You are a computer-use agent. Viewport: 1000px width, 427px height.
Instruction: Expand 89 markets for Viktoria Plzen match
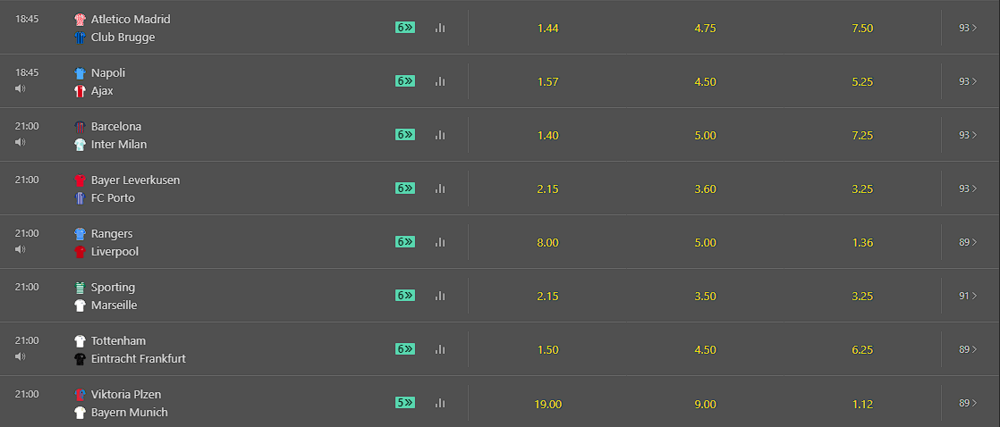[x=967, y=403]
